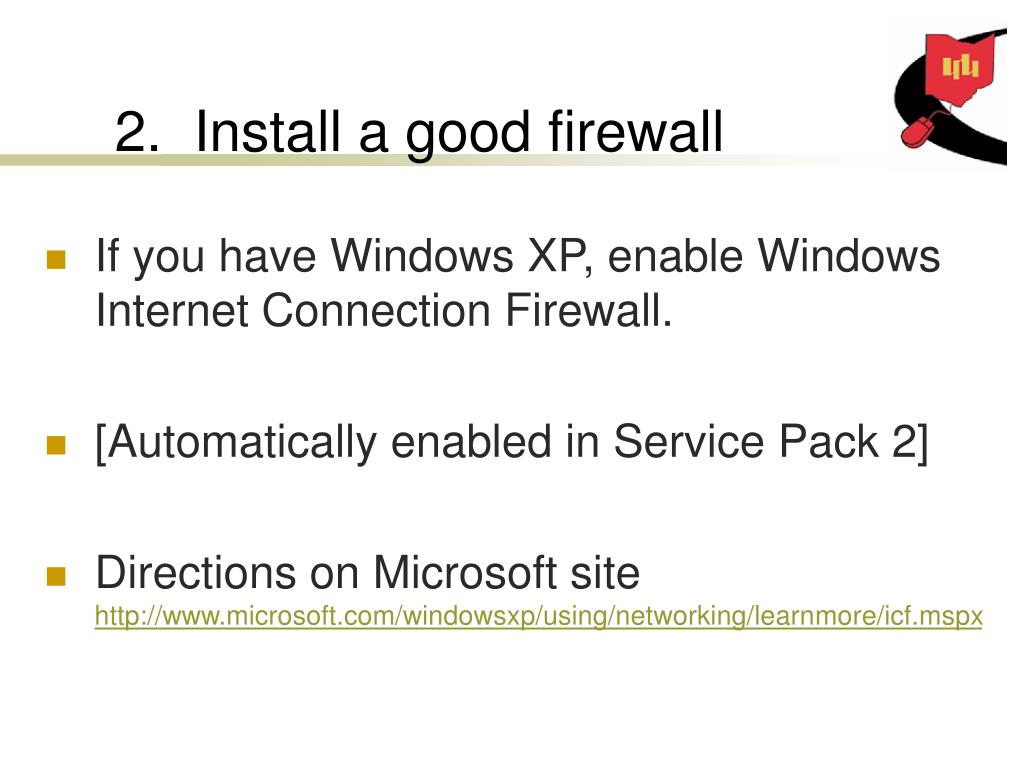The image size is (1024, 768).
Task: Click the yellow bars emblem inside logo
Action: coord(960,67)
